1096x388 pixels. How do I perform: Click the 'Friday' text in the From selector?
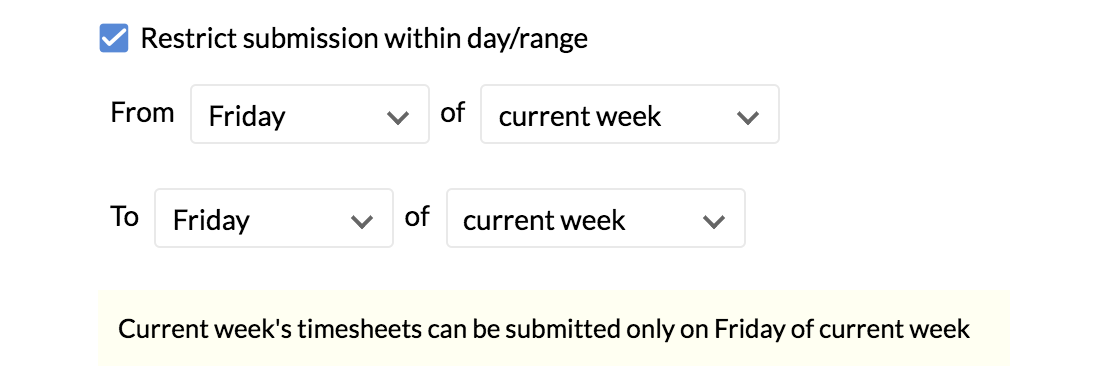(x=247, y=116)
